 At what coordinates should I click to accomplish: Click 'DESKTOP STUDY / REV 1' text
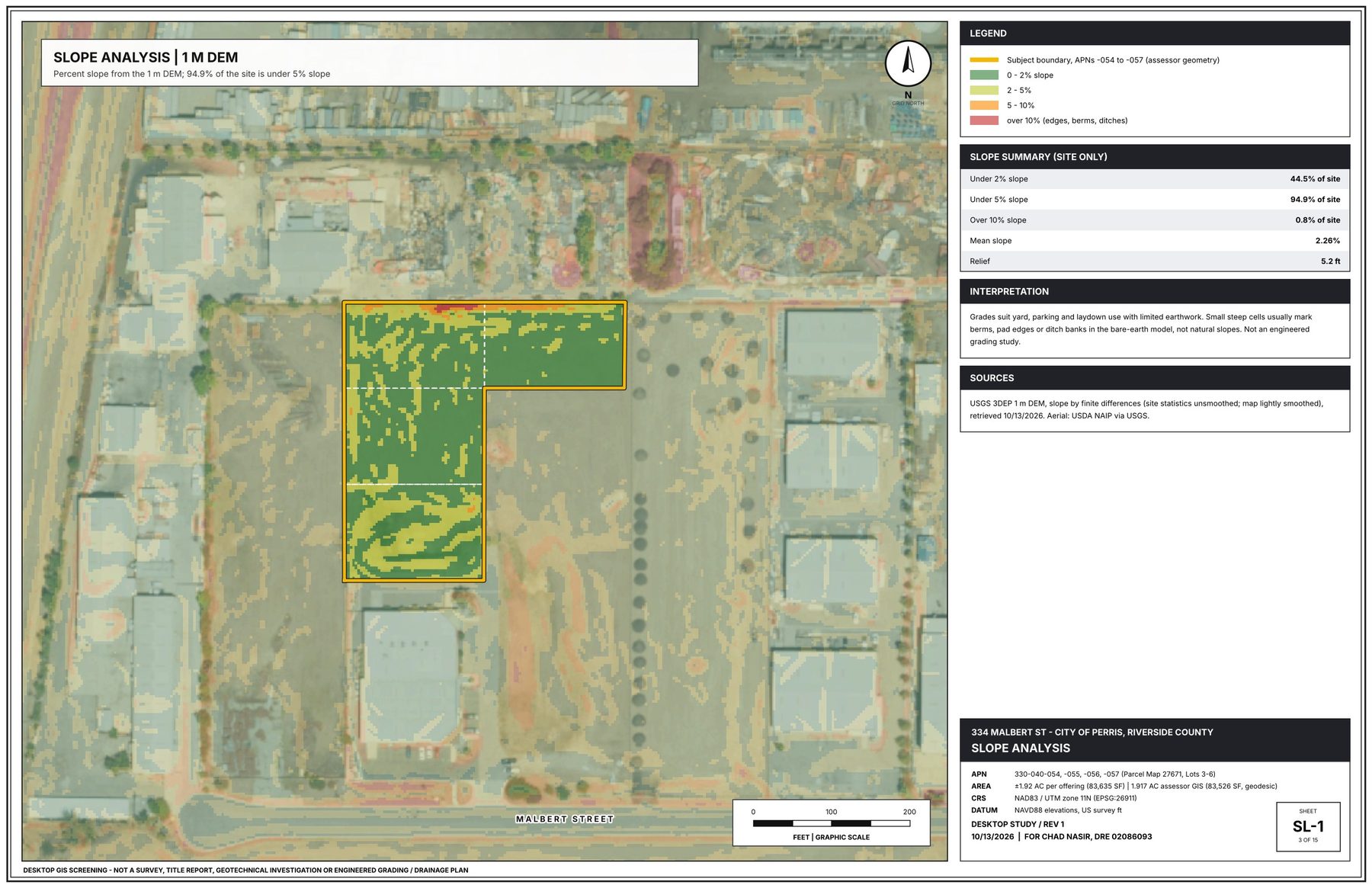[x=1018, y=825]
